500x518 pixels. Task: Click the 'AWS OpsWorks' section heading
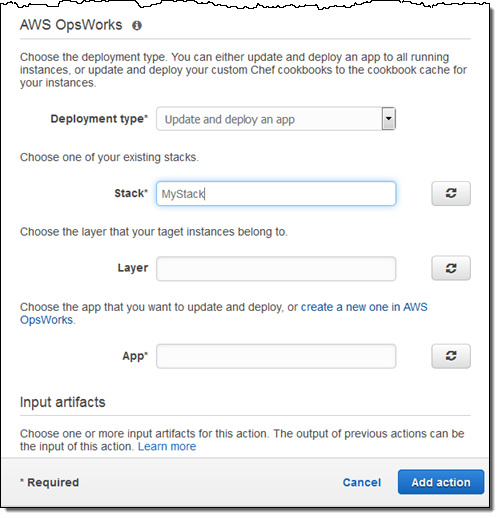coord(71,25)
